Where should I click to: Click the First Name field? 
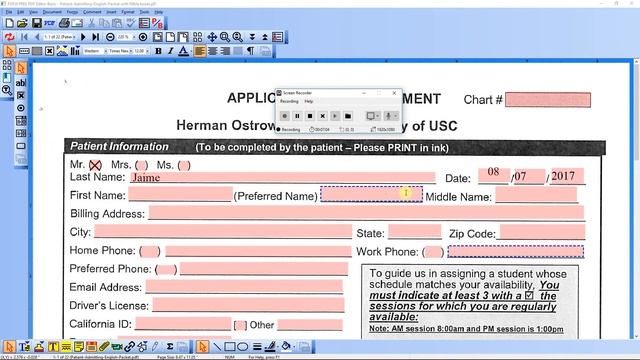click(x=180, y=194)
